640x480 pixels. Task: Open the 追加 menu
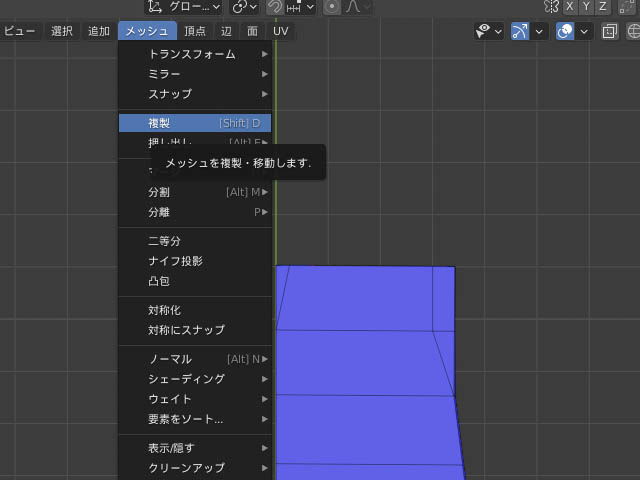[99, 31]
